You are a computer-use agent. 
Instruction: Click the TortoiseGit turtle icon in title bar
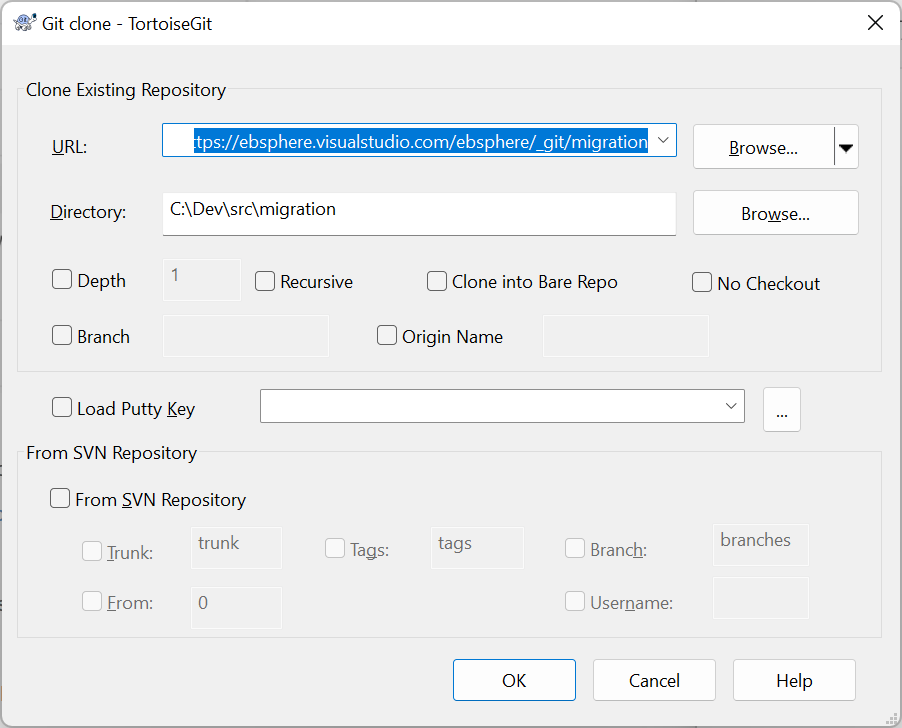coord(24,23)
